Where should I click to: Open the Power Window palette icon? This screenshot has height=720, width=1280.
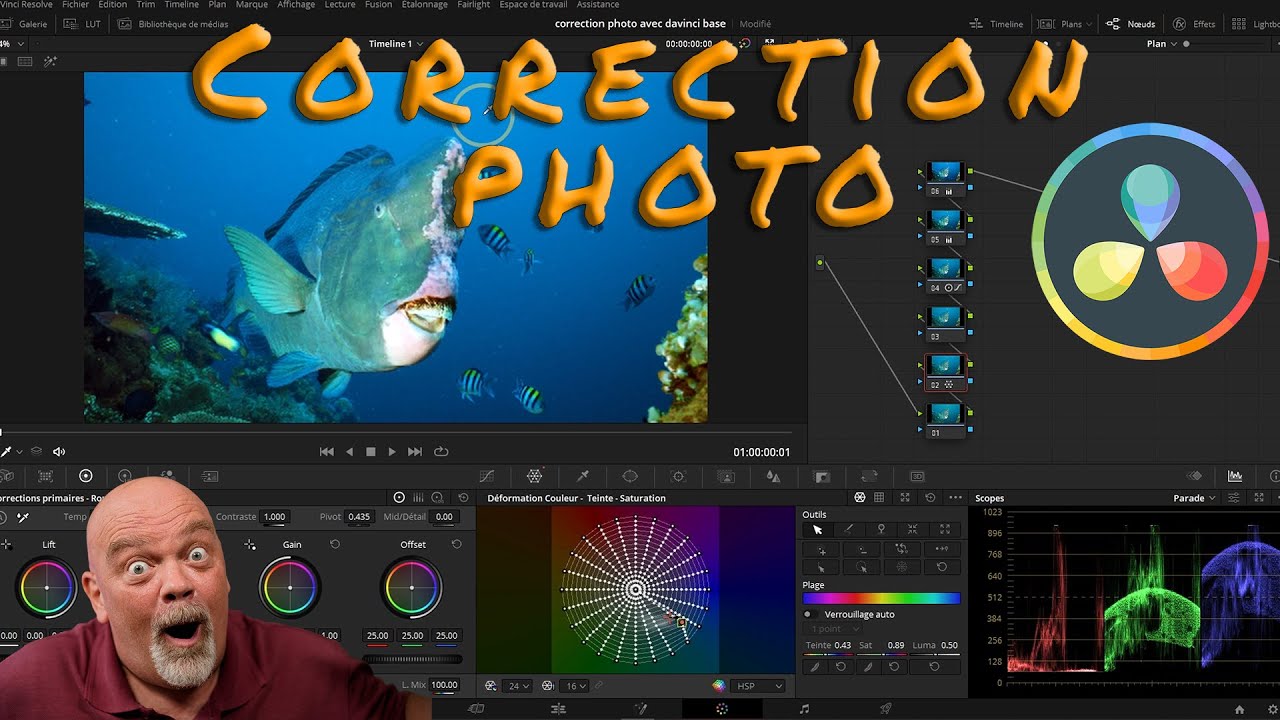pos(630,476)
